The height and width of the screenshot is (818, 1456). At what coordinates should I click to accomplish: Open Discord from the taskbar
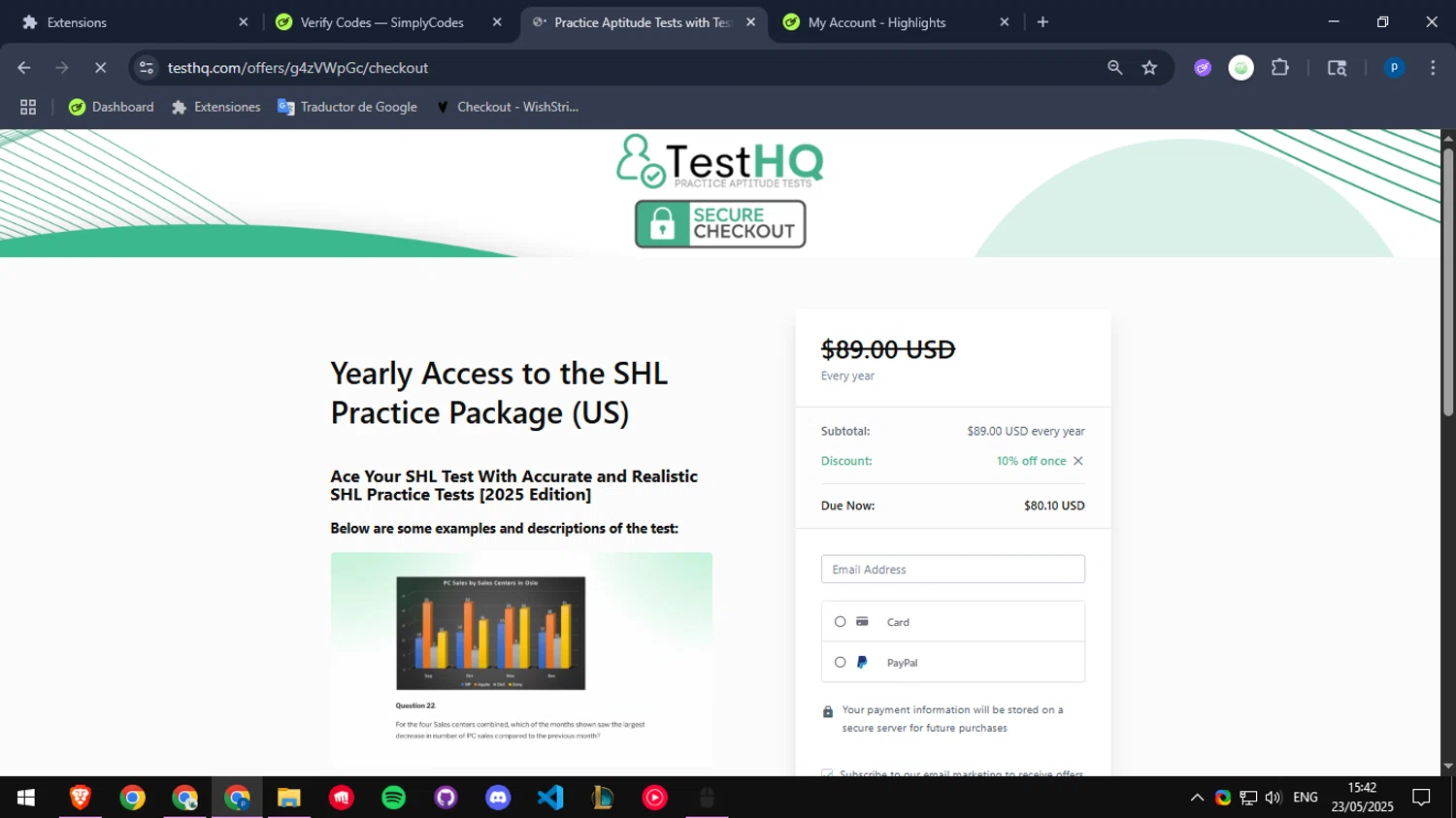[498, 798]
